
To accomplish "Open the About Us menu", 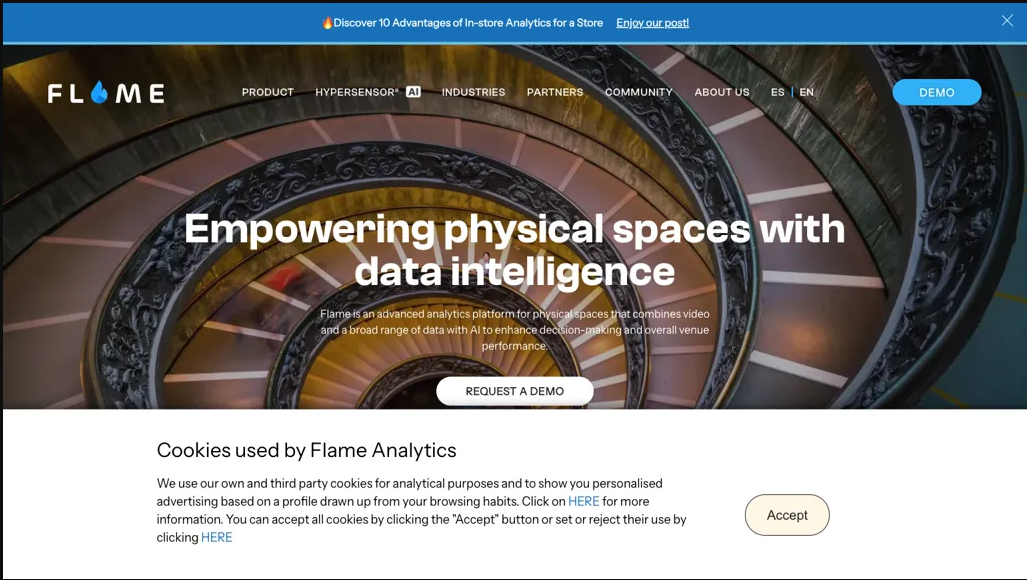I will pyautogui.click(x=722, y=92).
